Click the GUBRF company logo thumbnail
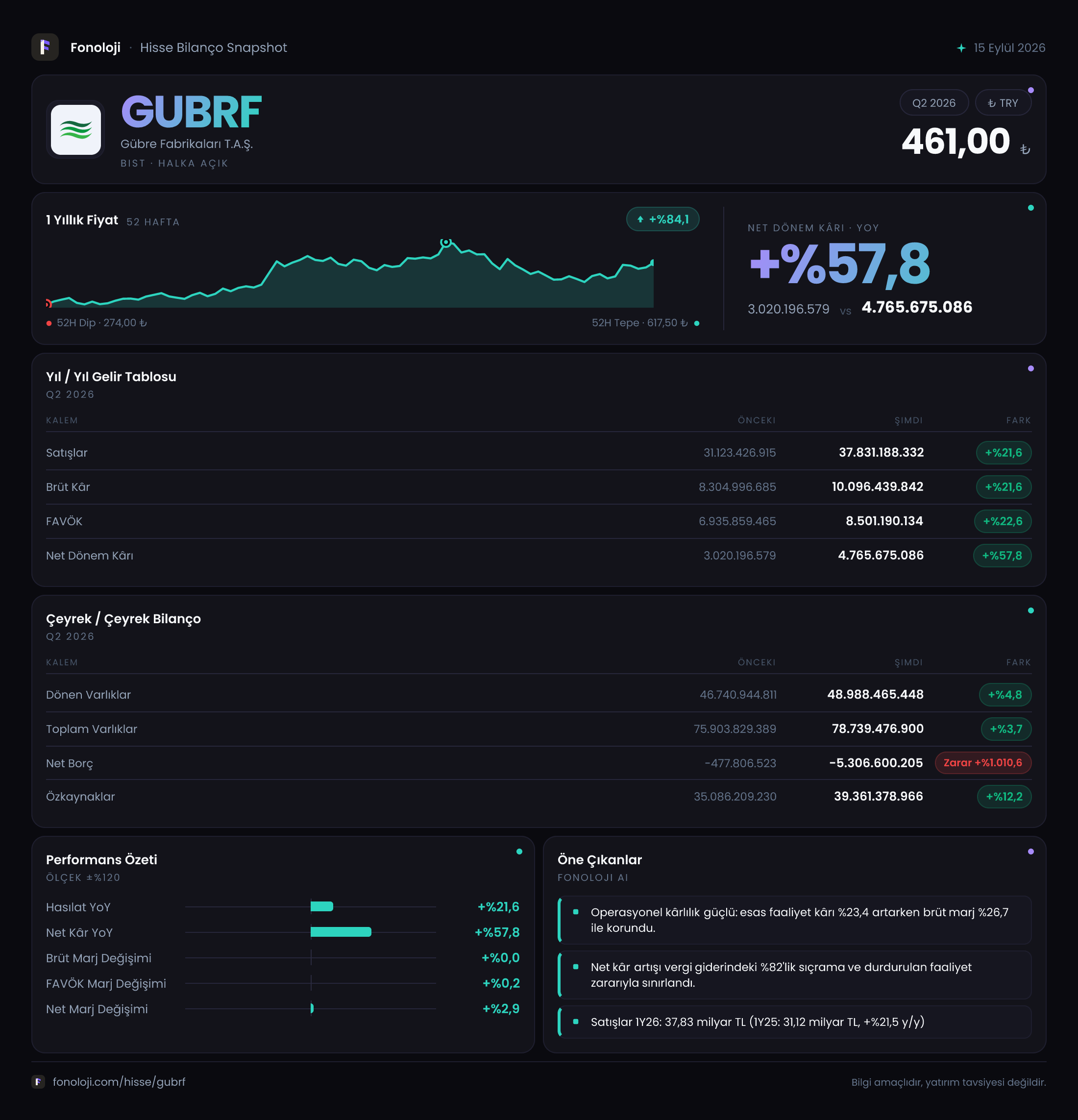Viewport: 1078px width, 1120px height. [x=76, y=130]
